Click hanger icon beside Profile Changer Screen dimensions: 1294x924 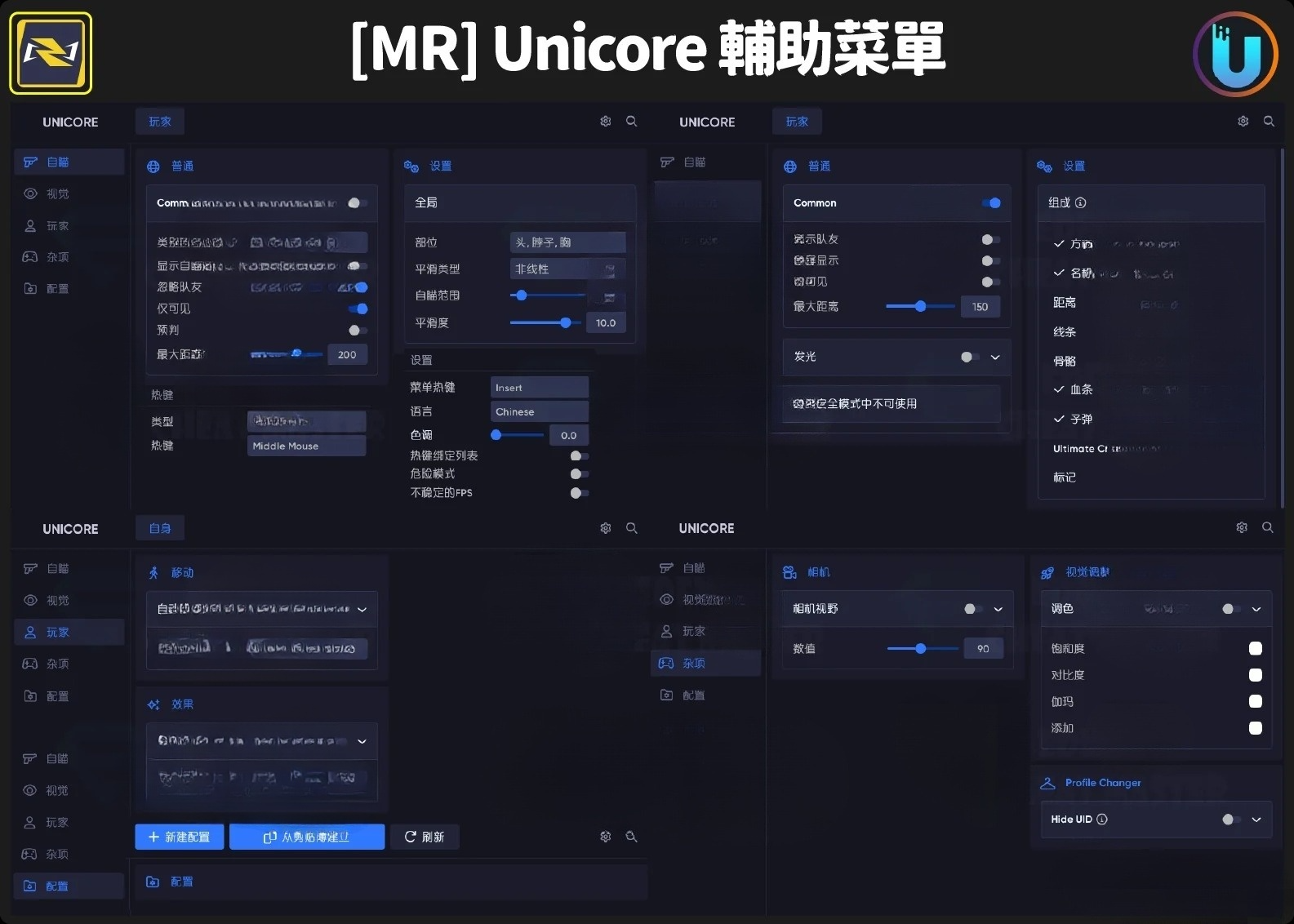point(1048,783)
